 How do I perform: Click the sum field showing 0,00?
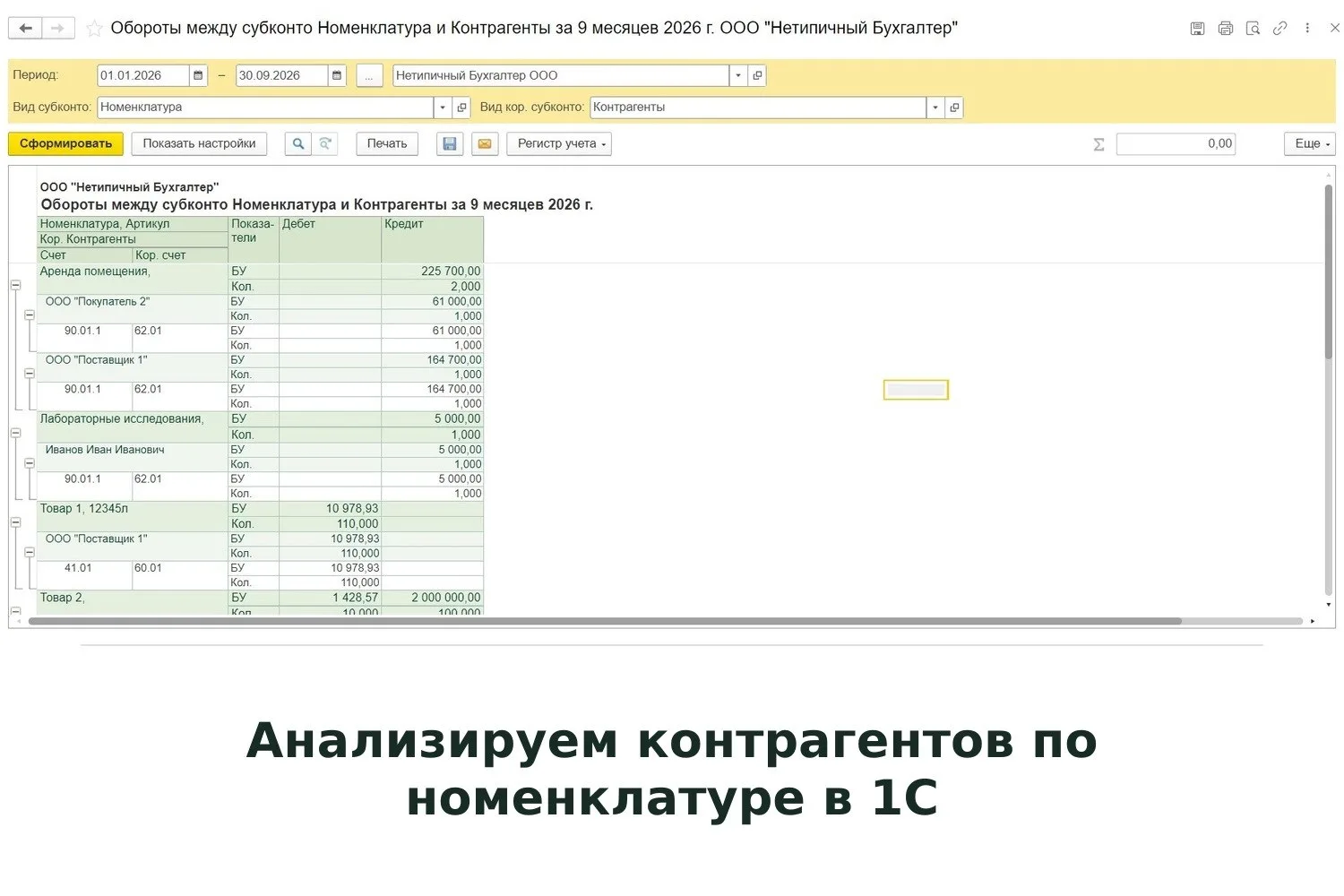(x=1176, y=143)
